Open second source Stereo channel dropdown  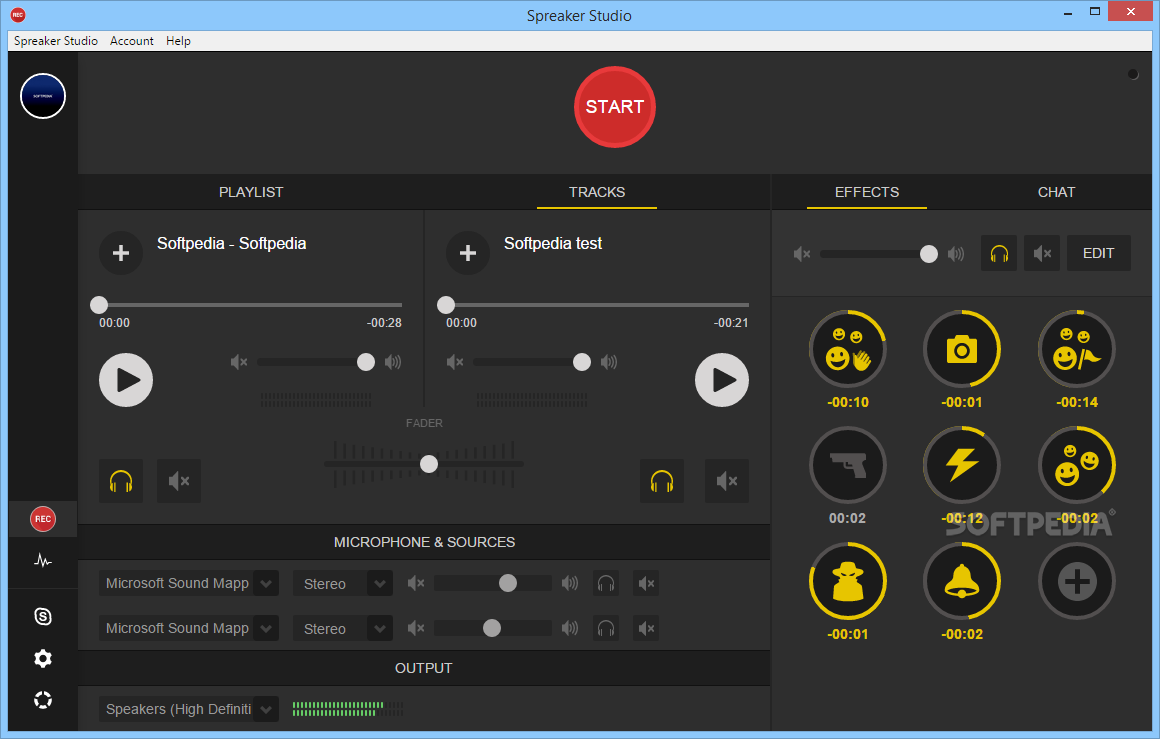click(x=343, y=629)
